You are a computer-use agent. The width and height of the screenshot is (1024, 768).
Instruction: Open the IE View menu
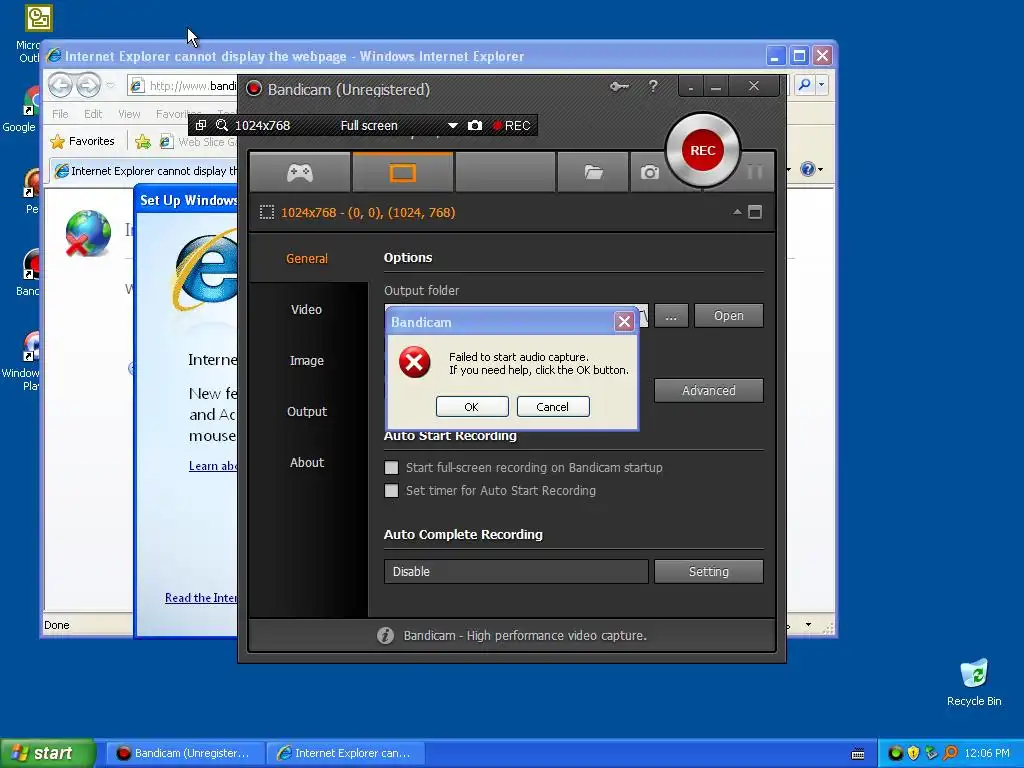(129, 114)
